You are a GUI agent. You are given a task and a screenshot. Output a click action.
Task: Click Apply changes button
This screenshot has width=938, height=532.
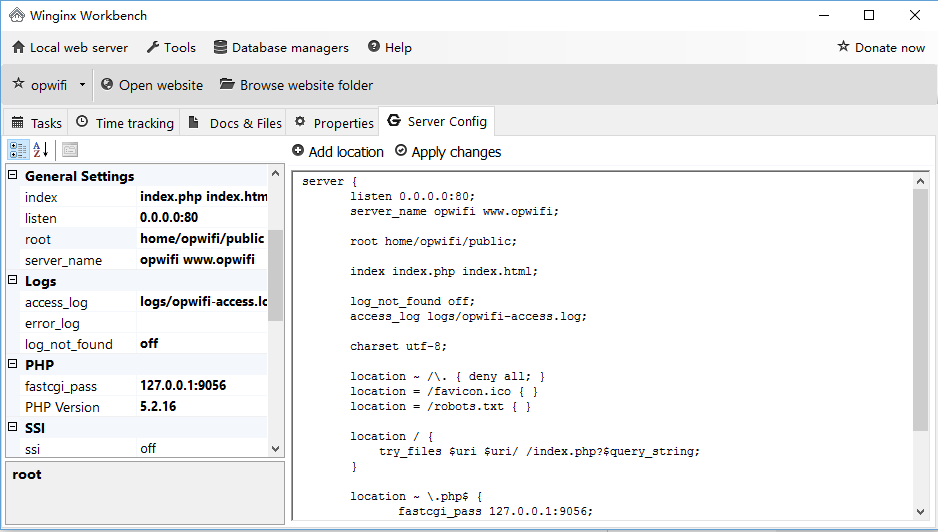[448, 152]
